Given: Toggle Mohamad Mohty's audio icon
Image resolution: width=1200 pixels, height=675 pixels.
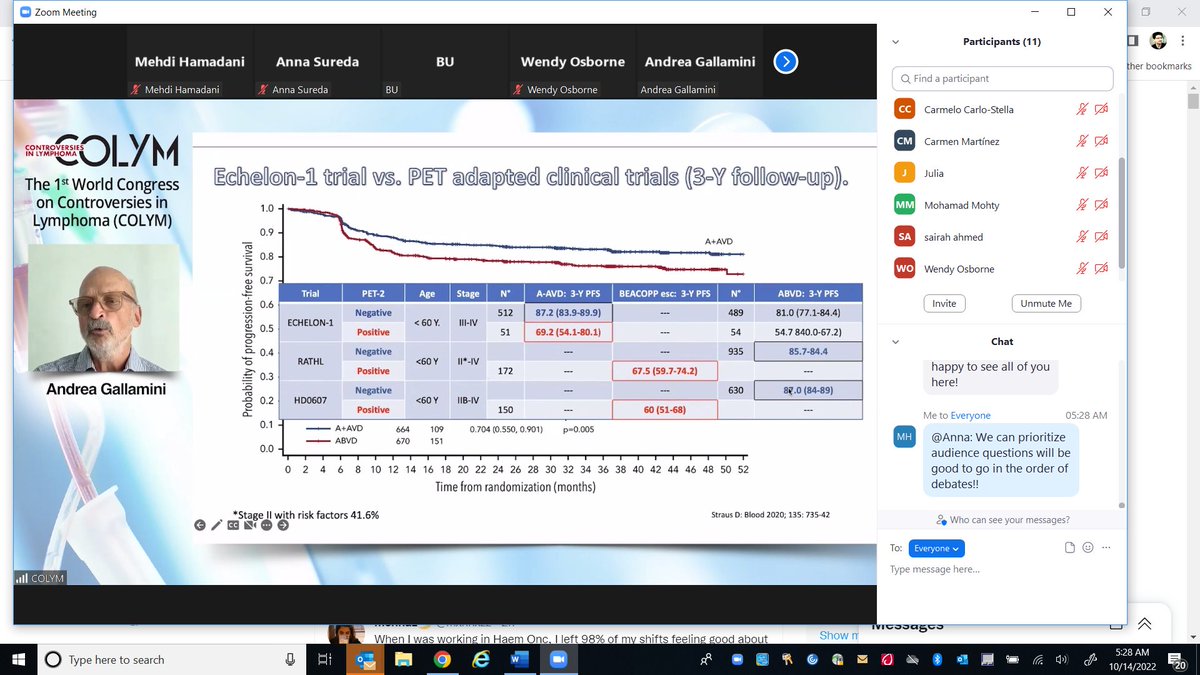Looking at the screenshot, I should 1083,205.
